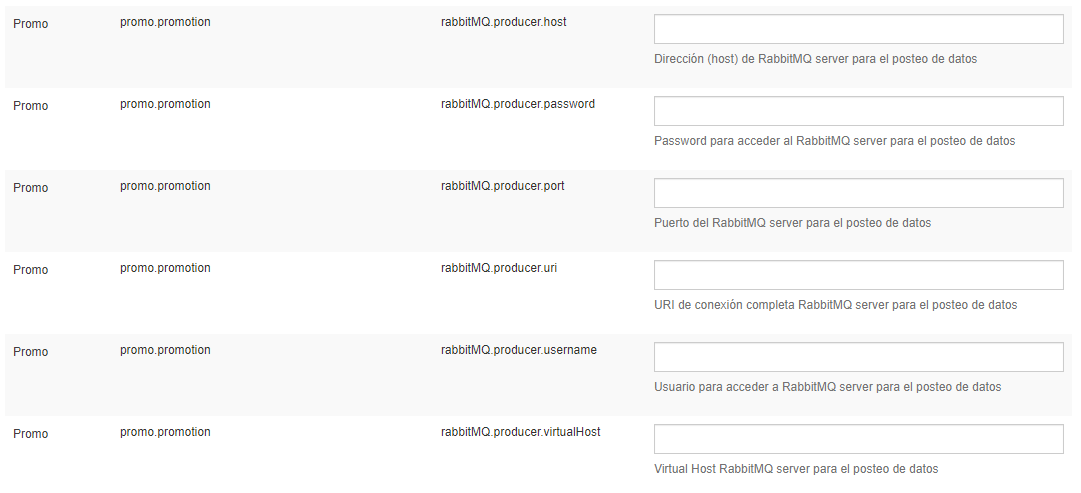
Task: Click the rabbitMQ.producer.uri key name
Action: (x=498, y=268)
